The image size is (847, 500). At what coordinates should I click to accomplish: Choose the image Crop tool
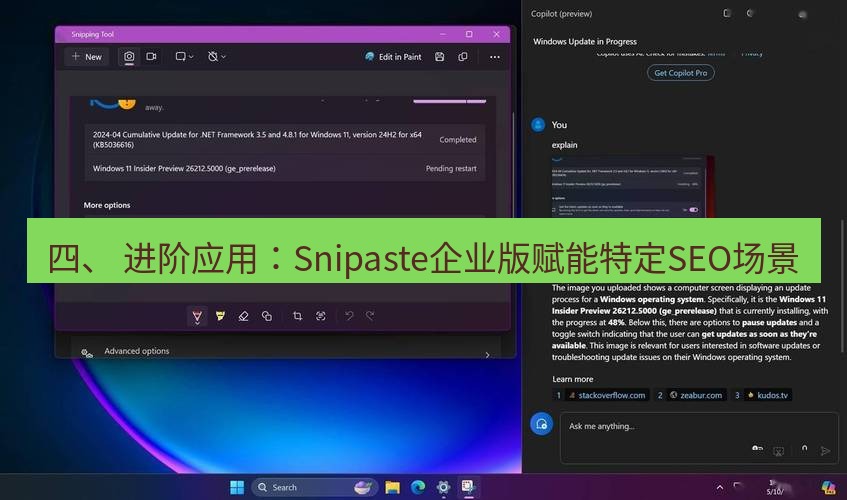297,316
